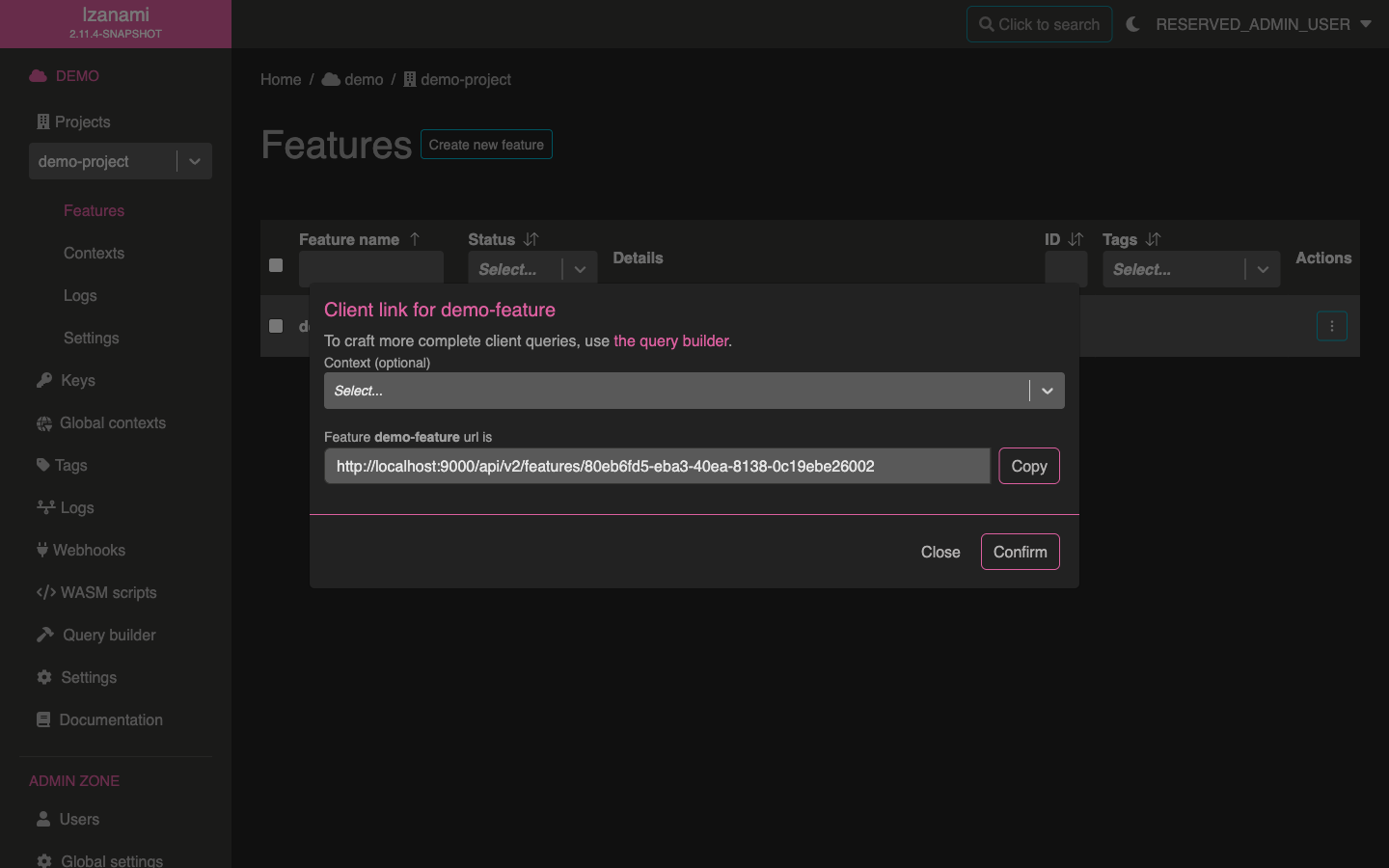Expand the Context (optional) dropdown
Screen dimensions: 1389x868
tap(1047, 391)
